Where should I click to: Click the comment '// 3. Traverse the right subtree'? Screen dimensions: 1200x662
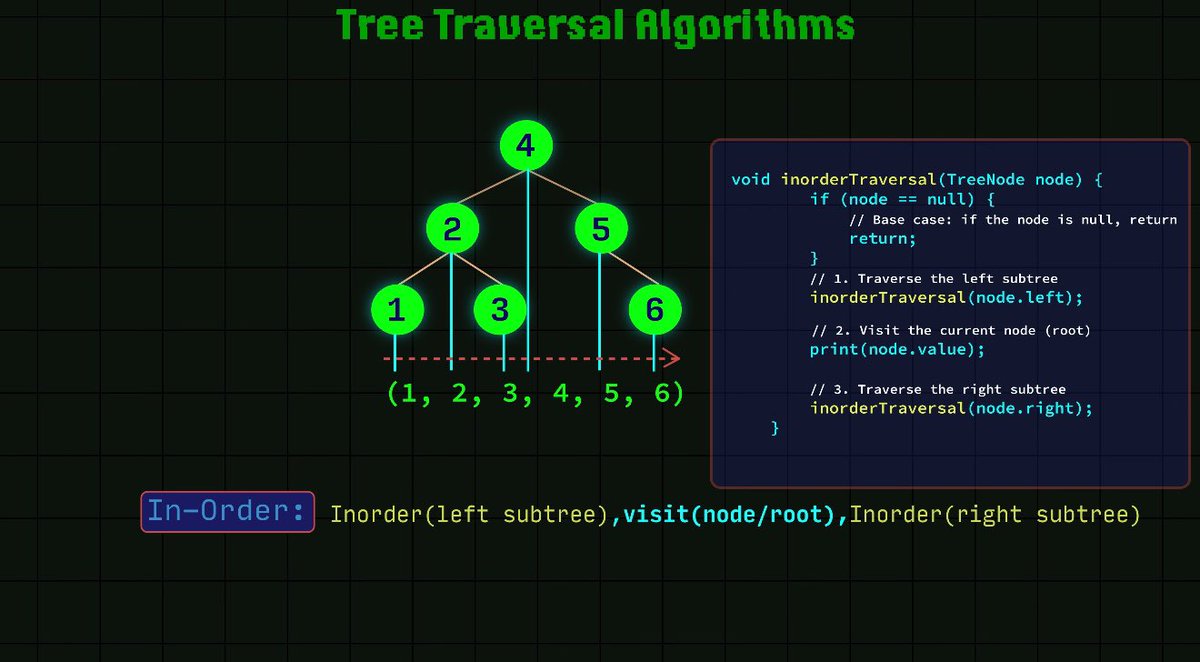coord(938,390)
